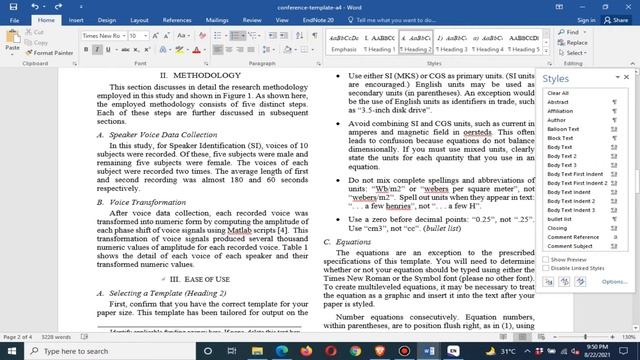The image size is (640, 360).
Task: Sort the selected text alphabetically
Action: tap(299, 36)
